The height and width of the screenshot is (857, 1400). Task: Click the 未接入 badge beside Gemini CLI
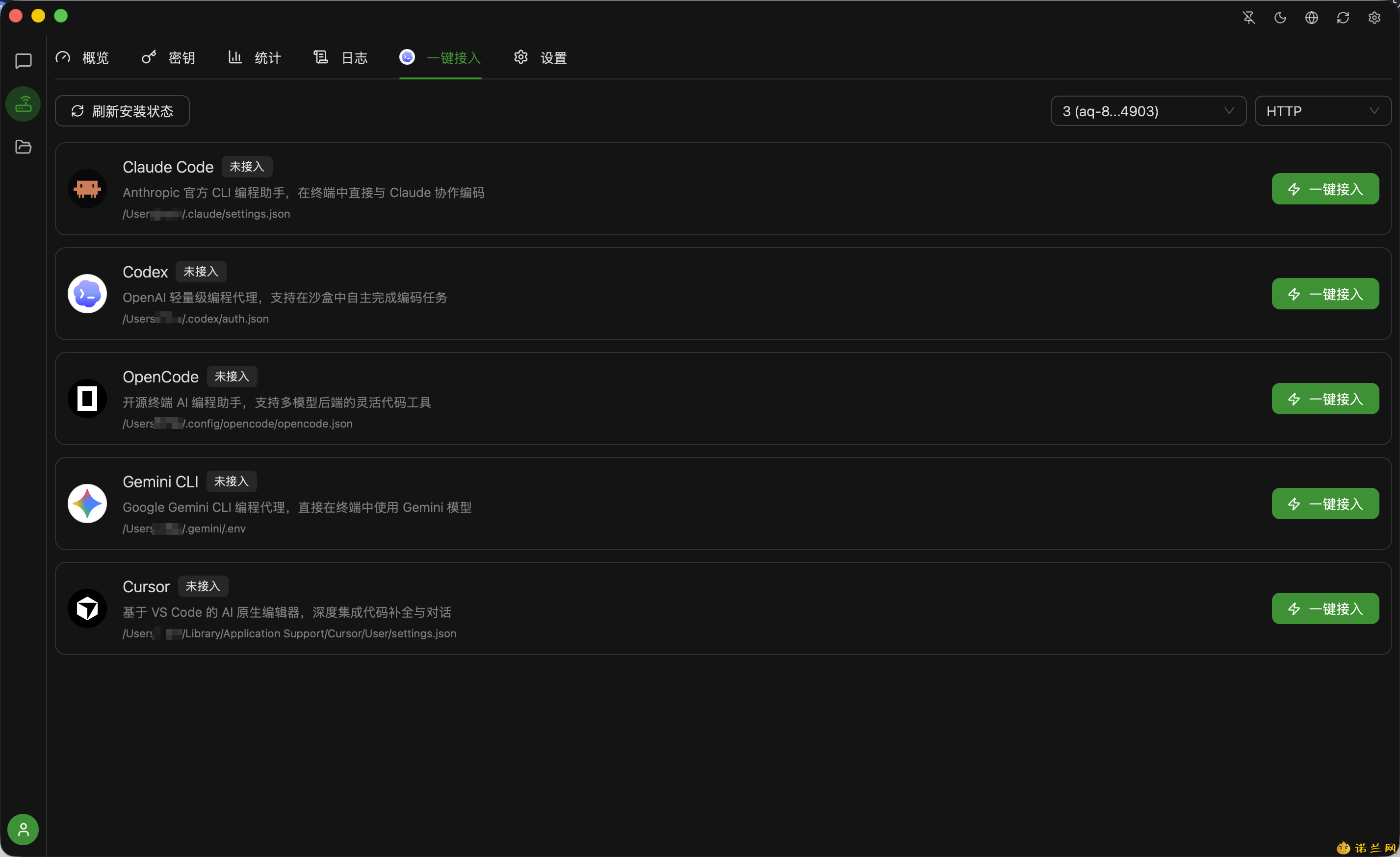click(231, 481)
